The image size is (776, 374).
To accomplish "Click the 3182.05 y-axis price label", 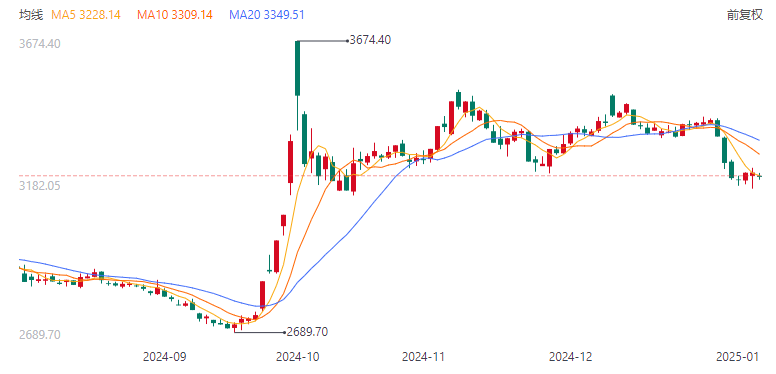I will pos(40,186).
